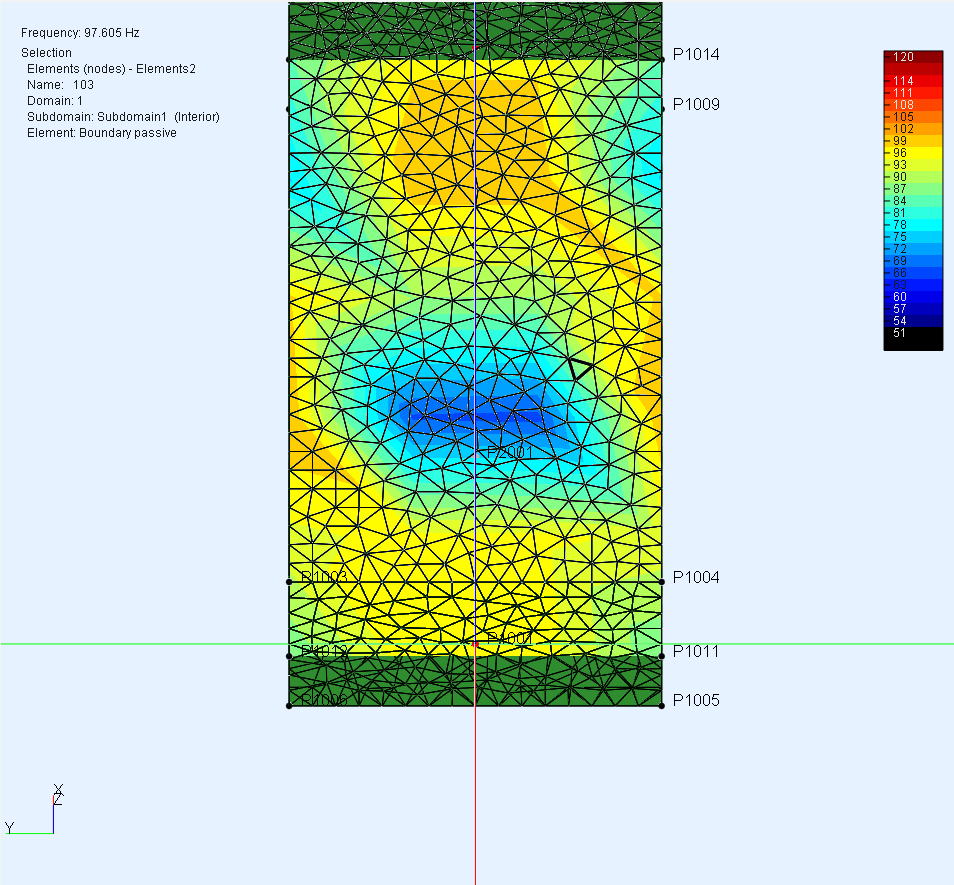This screenshot has height=885, width=954.
Task: Click the XYZ axis orientation triad
Action: click(x=33, y=810)
